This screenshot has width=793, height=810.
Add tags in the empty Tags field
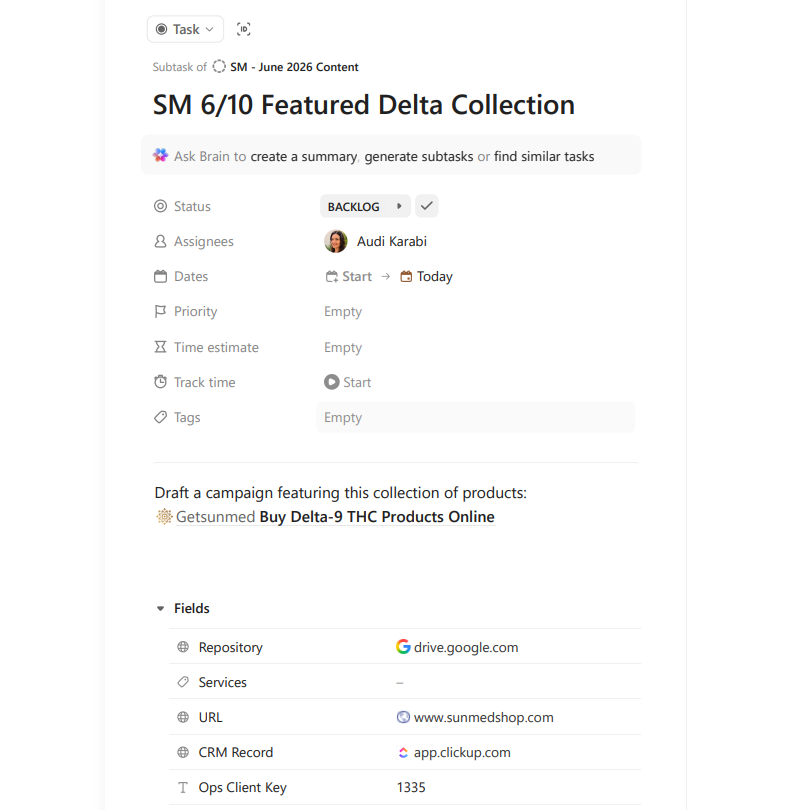click(475, 417)
